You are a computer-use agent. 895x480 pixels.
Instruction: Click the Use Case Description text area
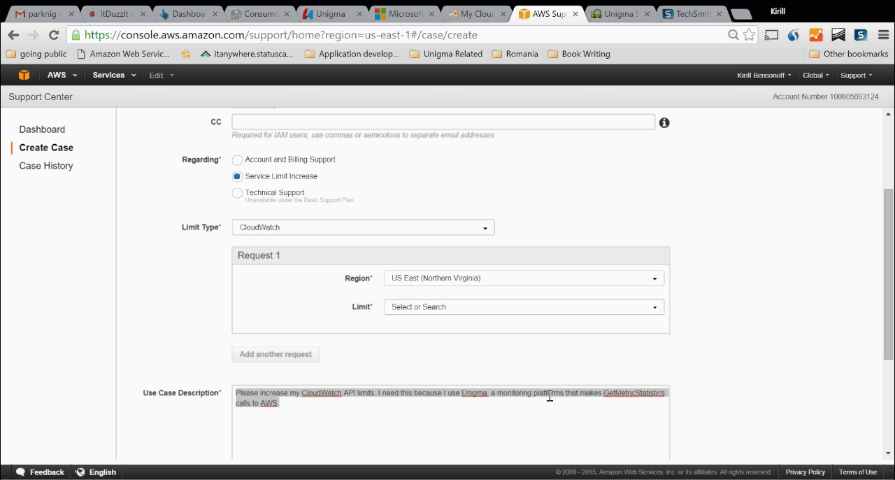[x=451, y=423]
